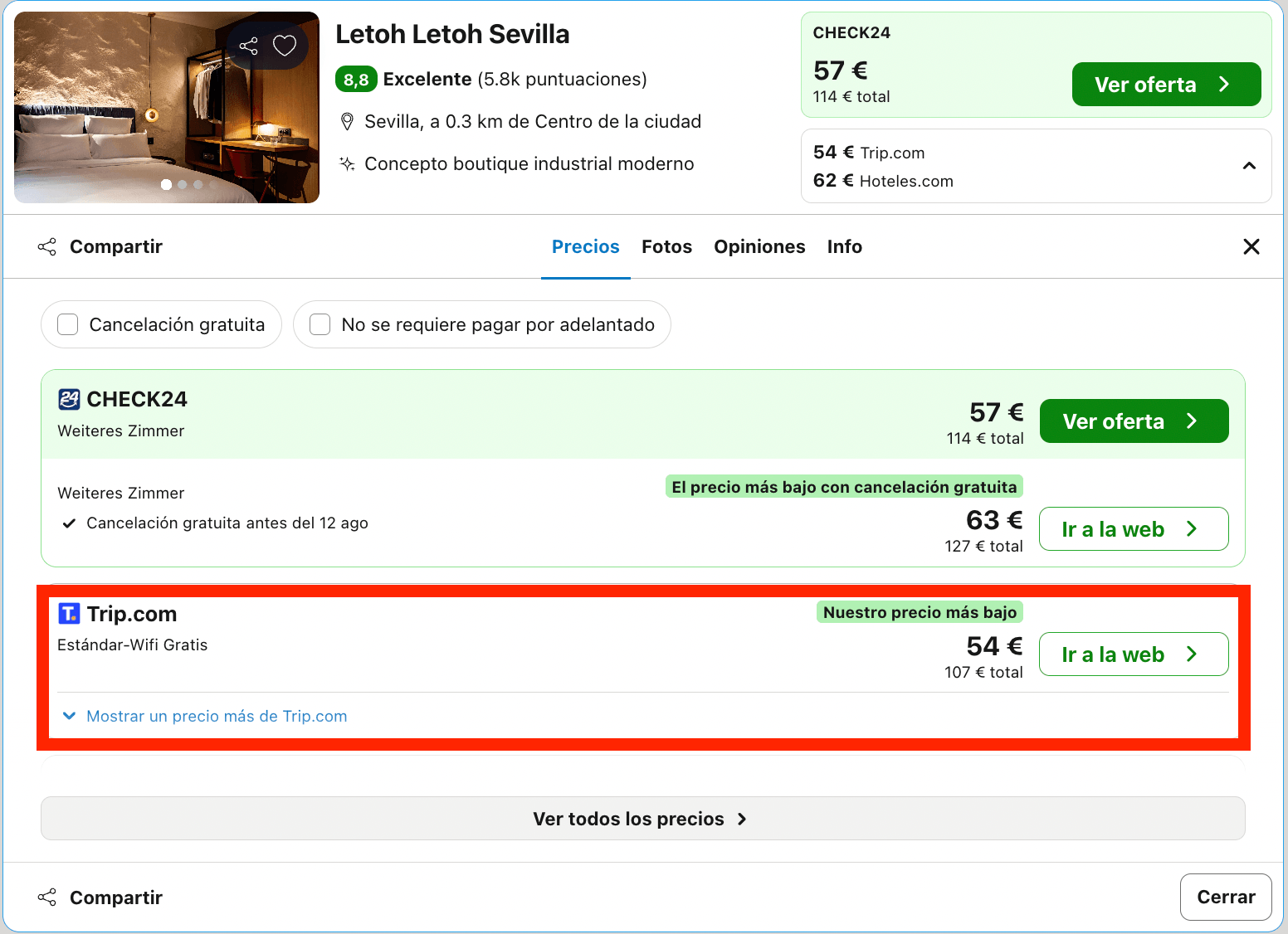Screen dimensions: 1288x934
Task: Click Ver todos los precios
Action: click(643, 819)
